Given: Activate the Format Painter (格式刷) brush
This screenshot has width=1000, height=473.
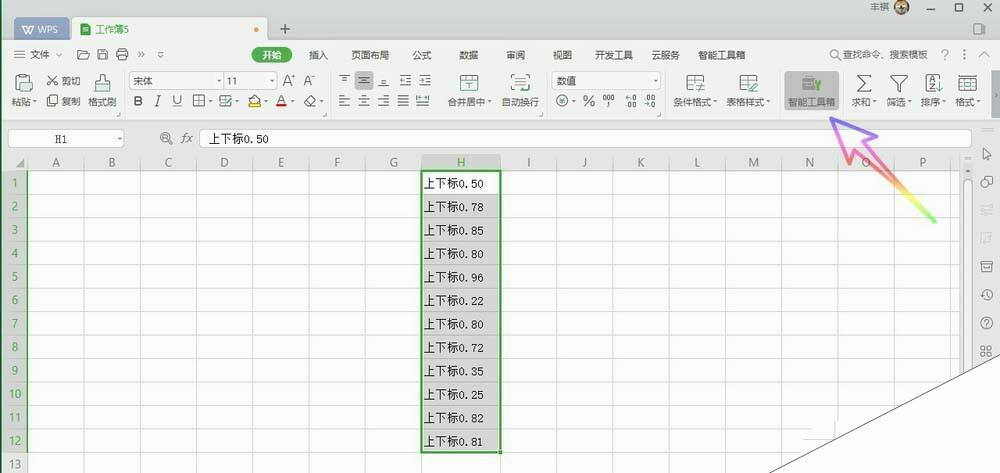Looking at the screenshot, I should pos(102,90).
